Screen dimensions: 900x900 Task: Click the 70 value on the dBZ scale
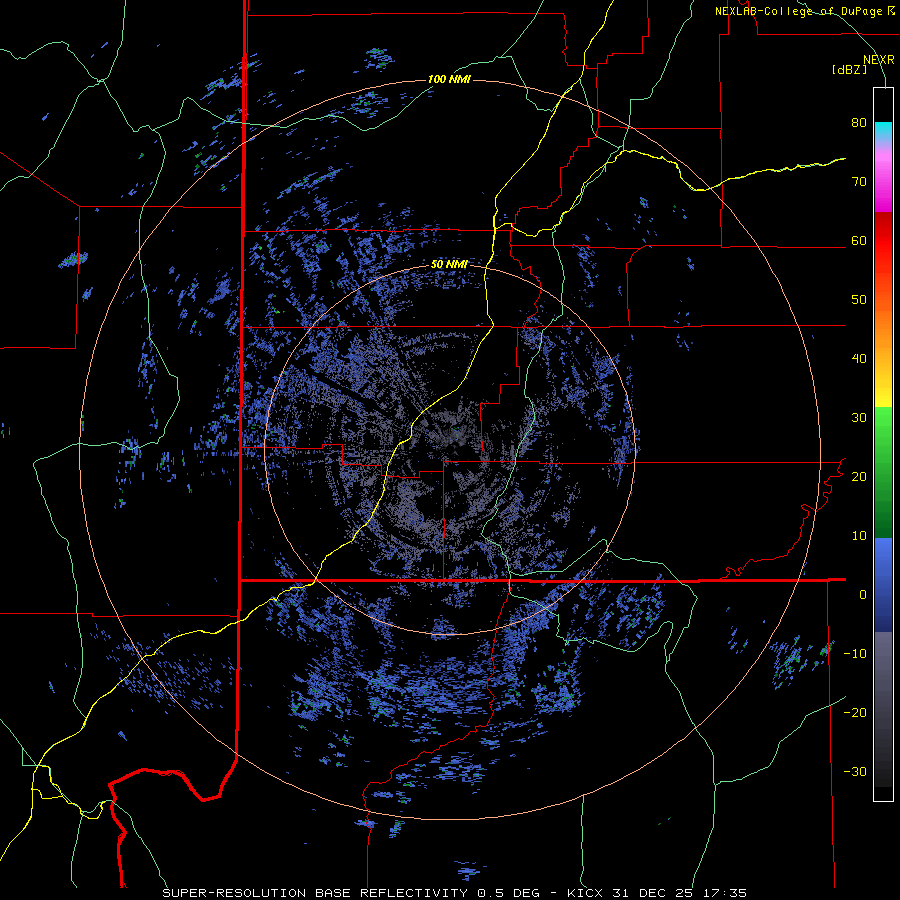pyautogui.click(x=859, y=182)
